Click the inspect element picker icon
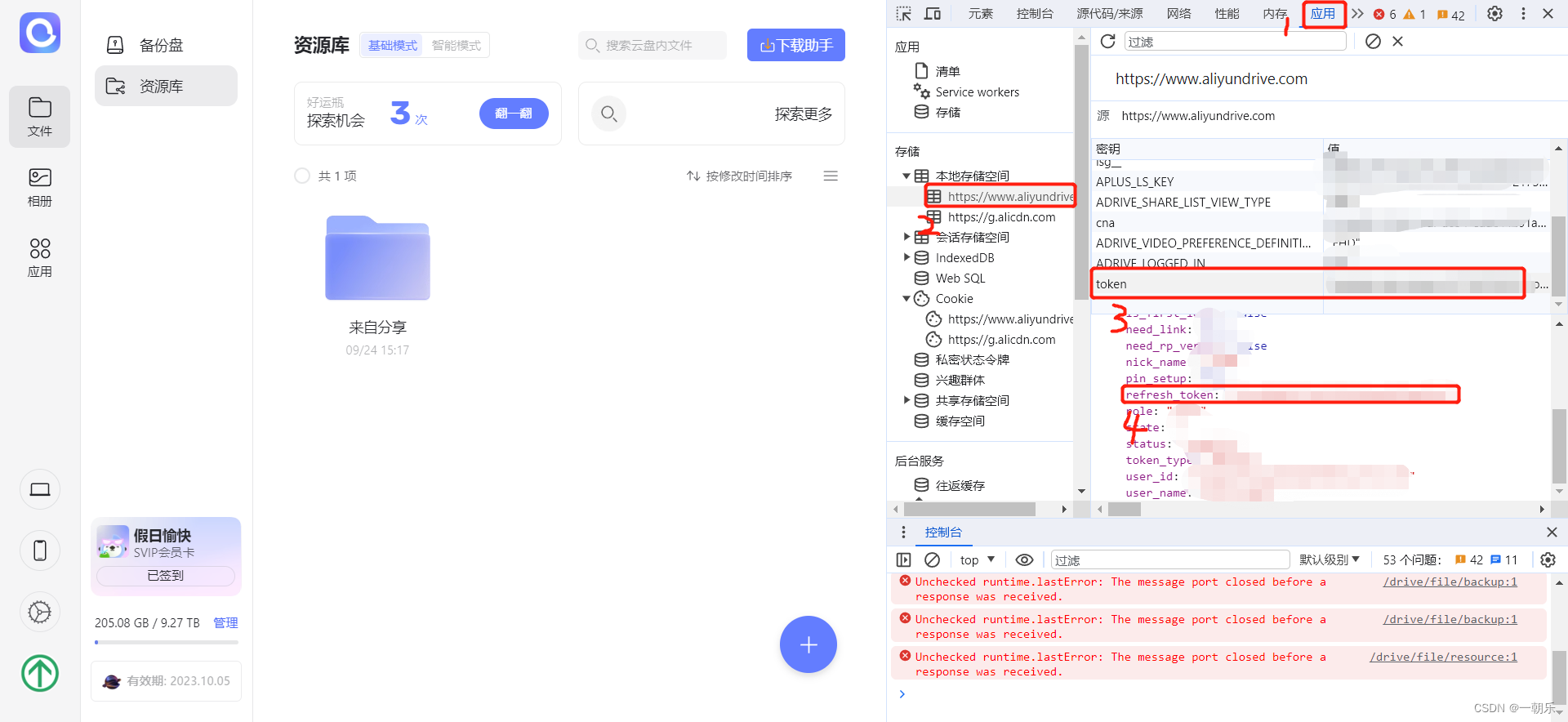 (x=903, y=14)
